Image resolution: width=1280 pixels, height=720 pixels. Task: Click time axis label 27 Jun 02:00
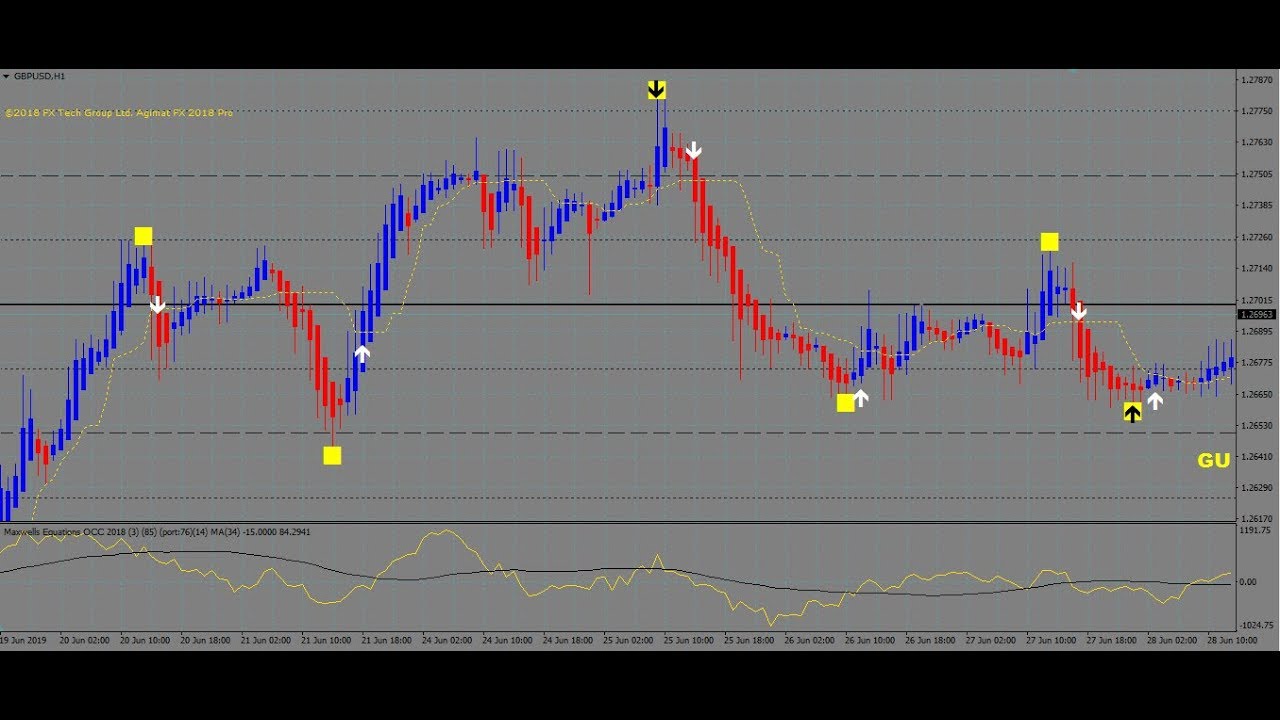pyautogui.click(x=992, y=639)
